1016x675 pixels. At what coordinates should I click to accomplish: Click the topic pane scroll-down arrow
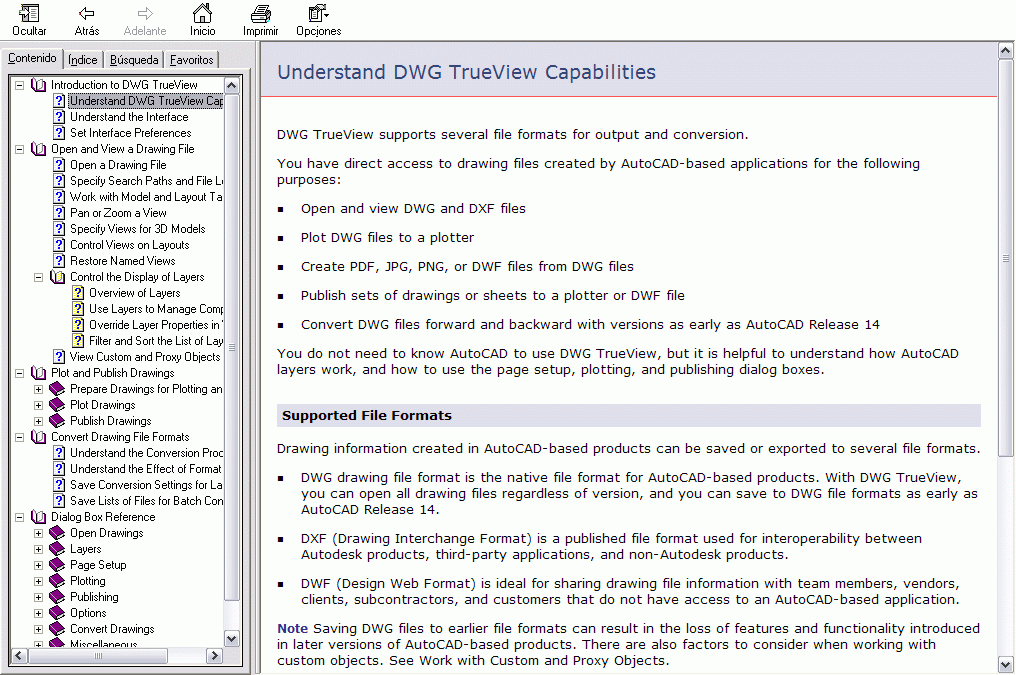[1006, 664]
